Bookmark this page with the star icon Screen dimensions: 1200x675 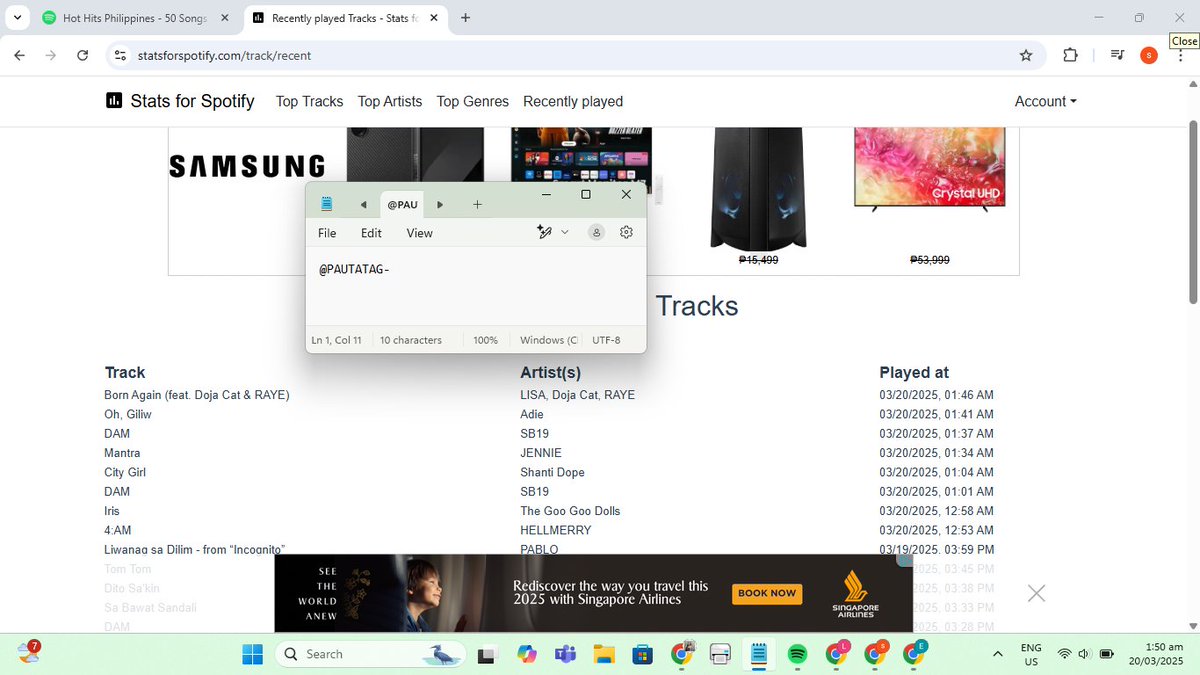pyautogui.click(x=1026, y=55)
